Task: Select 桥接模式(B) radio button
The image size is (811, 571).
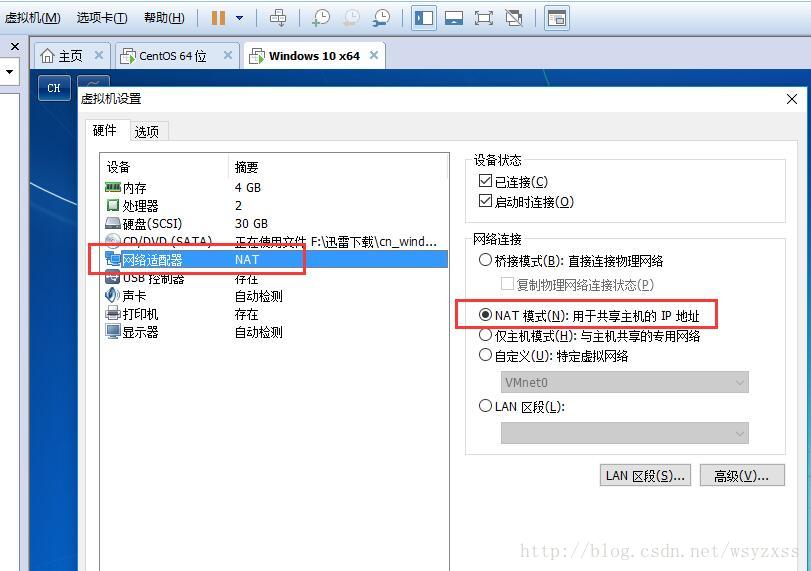Action: coord(485,260)
